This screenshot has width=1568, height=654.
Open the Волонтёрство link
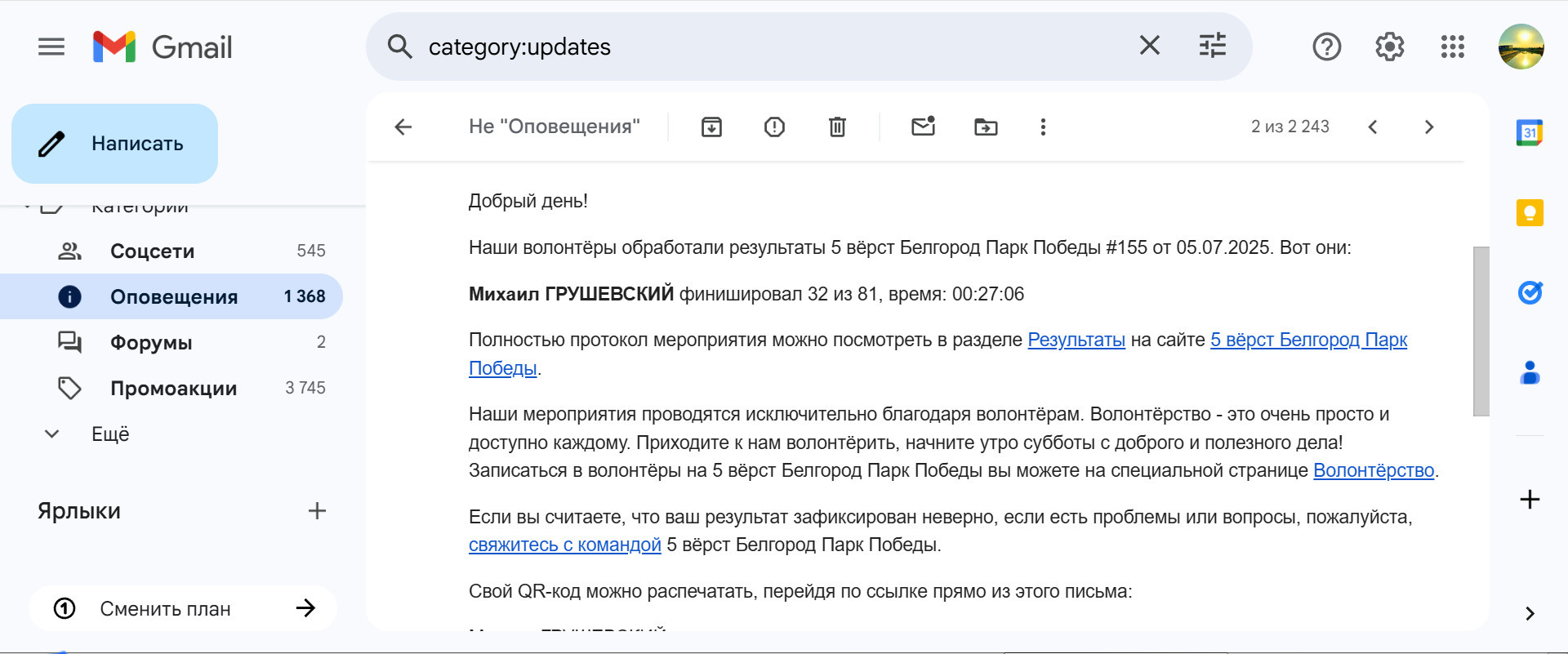point(1374,470)
